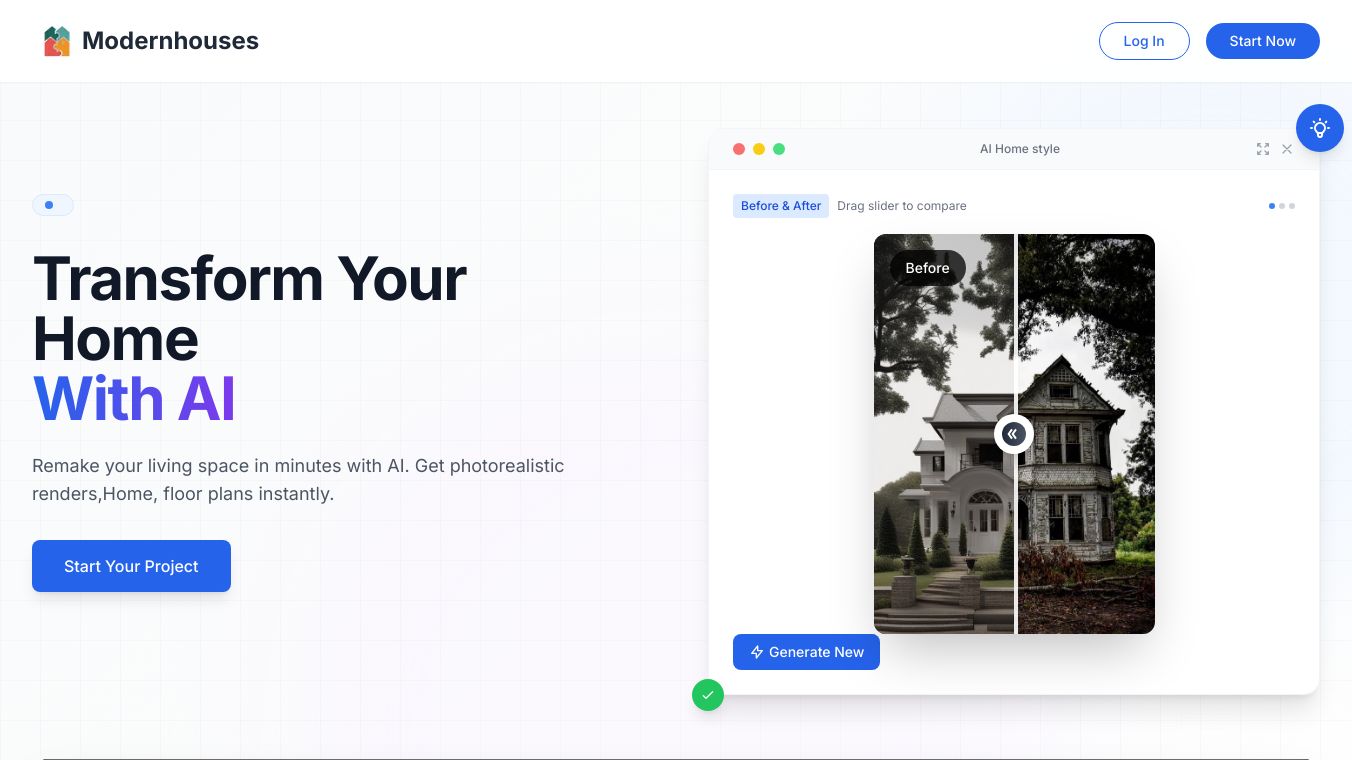
Task: Click the 'With AI' gradient headline
Action: coord(134,399)
